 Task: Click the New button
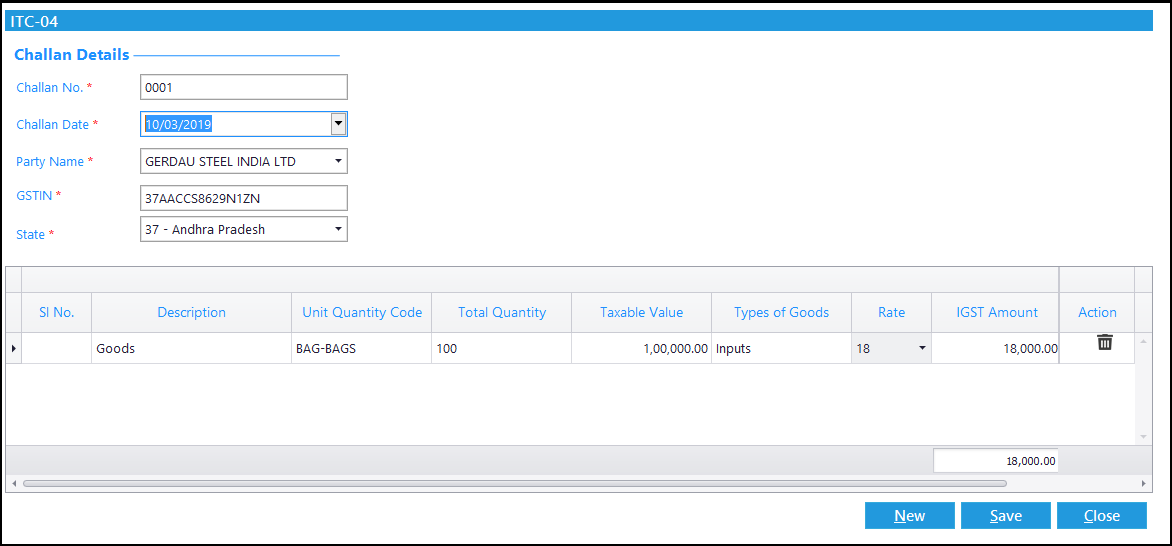point(910,515)
